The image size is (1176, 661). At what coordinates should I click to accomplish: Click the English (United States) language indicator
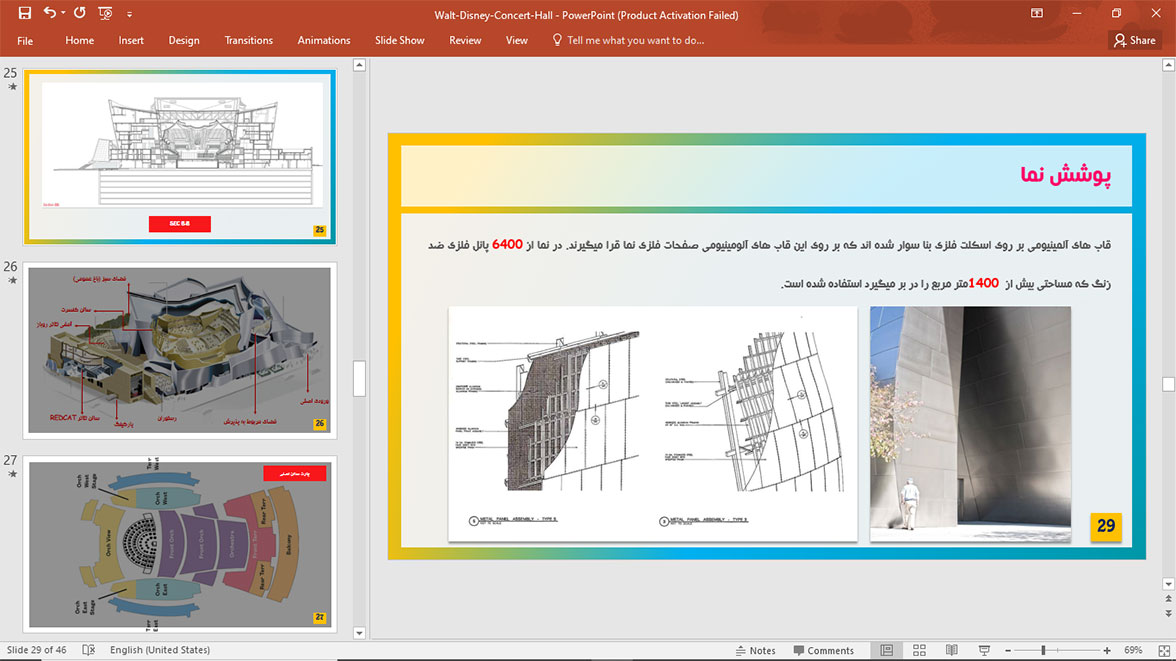tap(160, 650)
